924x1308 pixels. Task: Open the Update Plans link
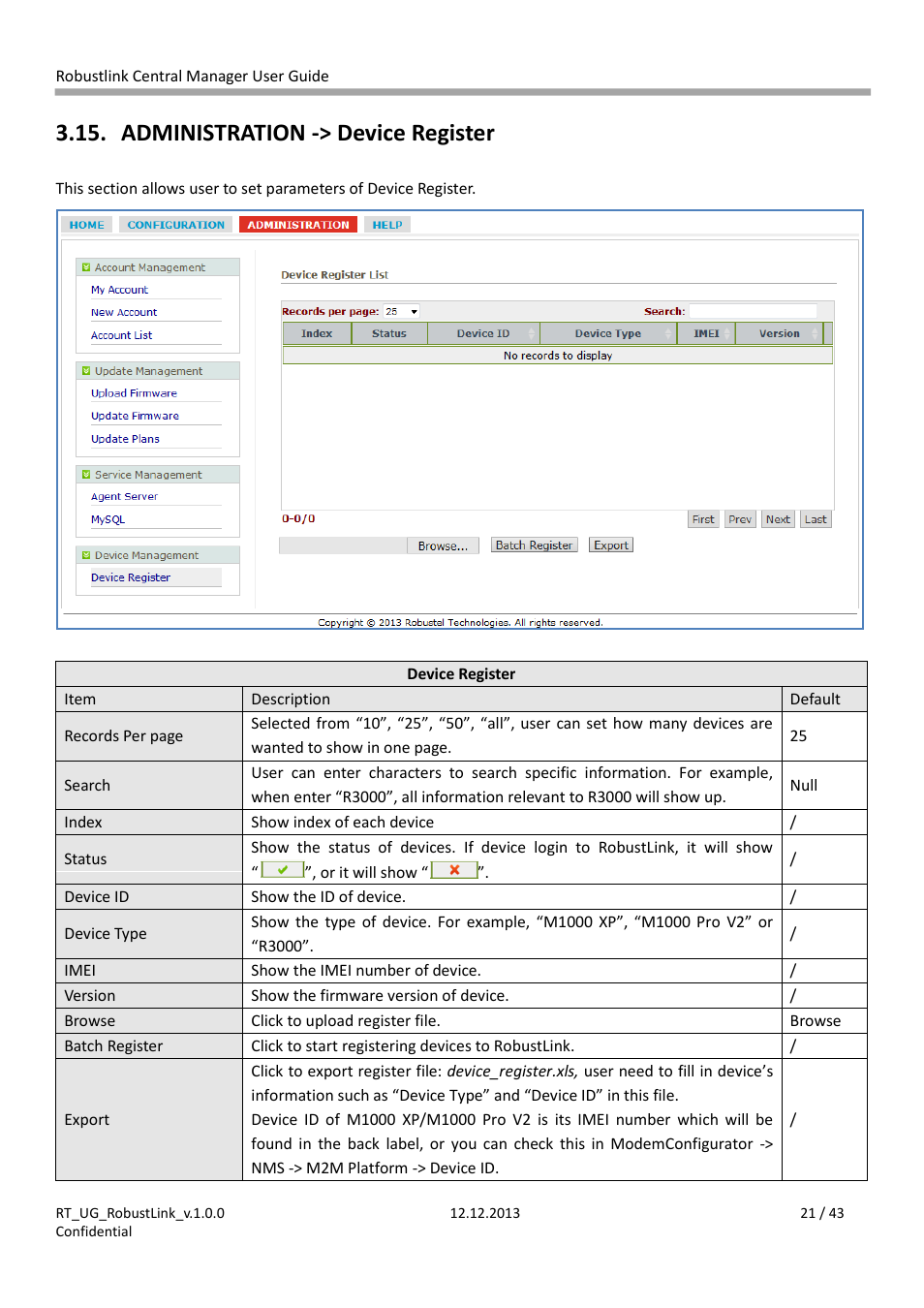125,439
